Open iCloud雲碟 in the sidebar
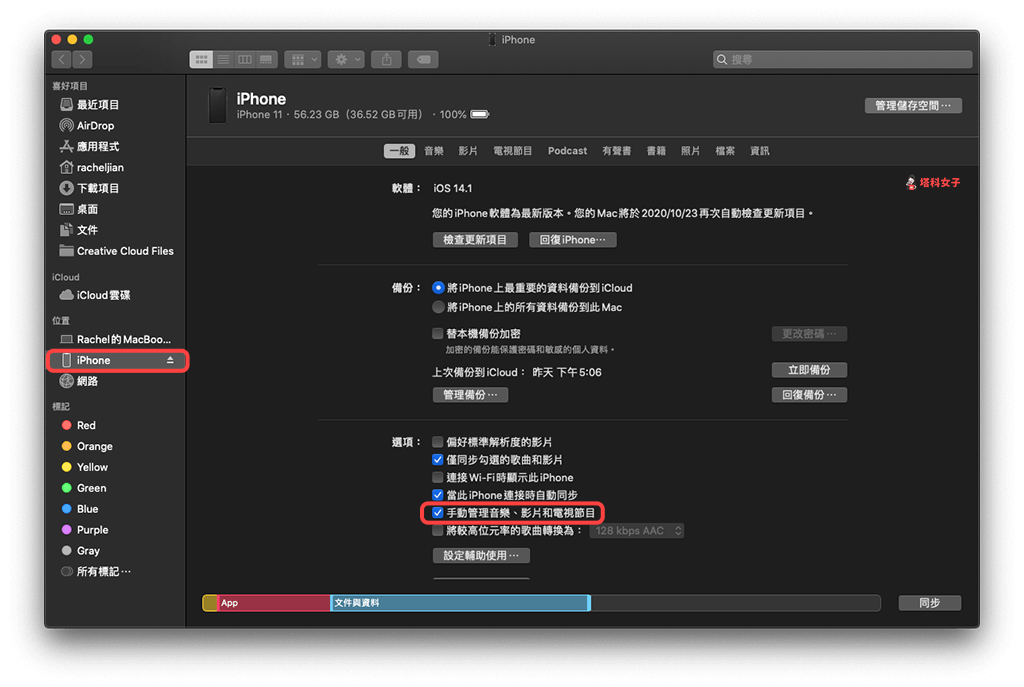This screenshot has height=687, width=1024. click(x=103, y=295)
